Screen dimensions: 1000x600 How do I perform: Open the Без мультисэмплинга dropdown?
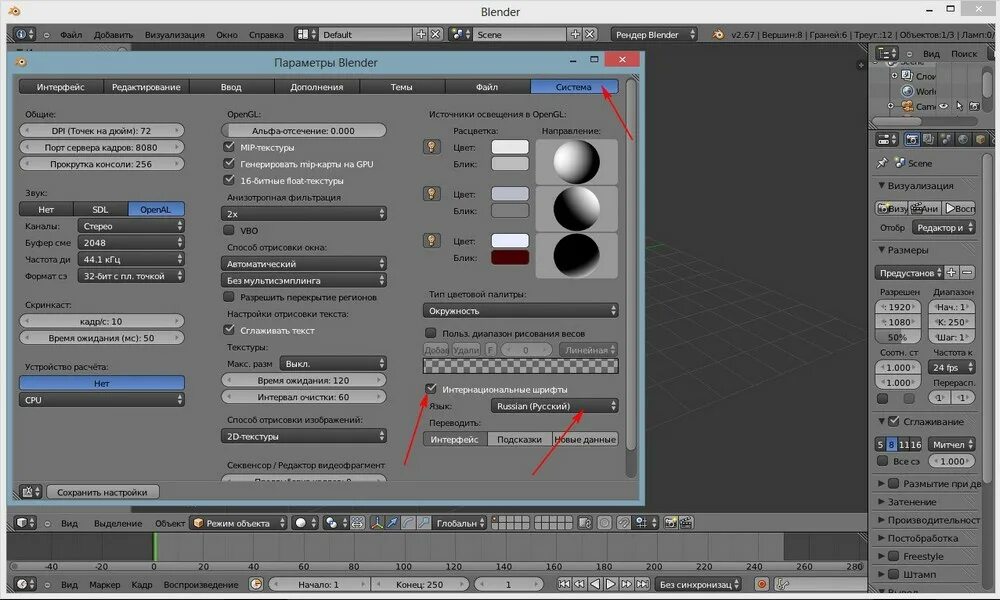tap(304, 280)
